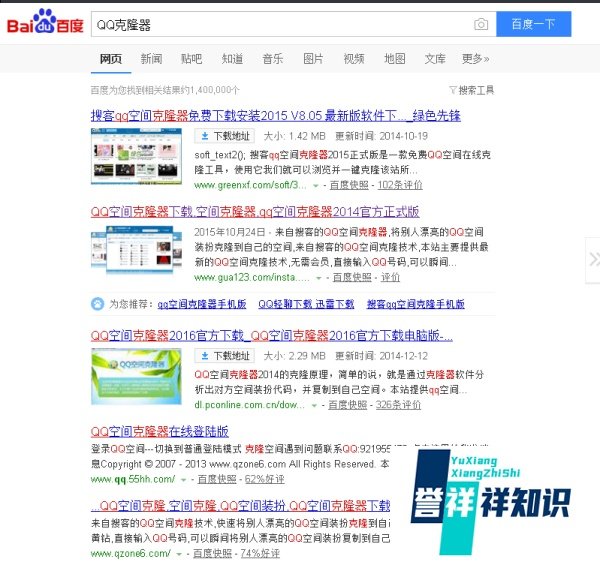This screenshot has height=568, width=600.
Task: Open result 搜客qq空间克隆器免费下载安装2015 V8.05
Action: click(276, 116)
